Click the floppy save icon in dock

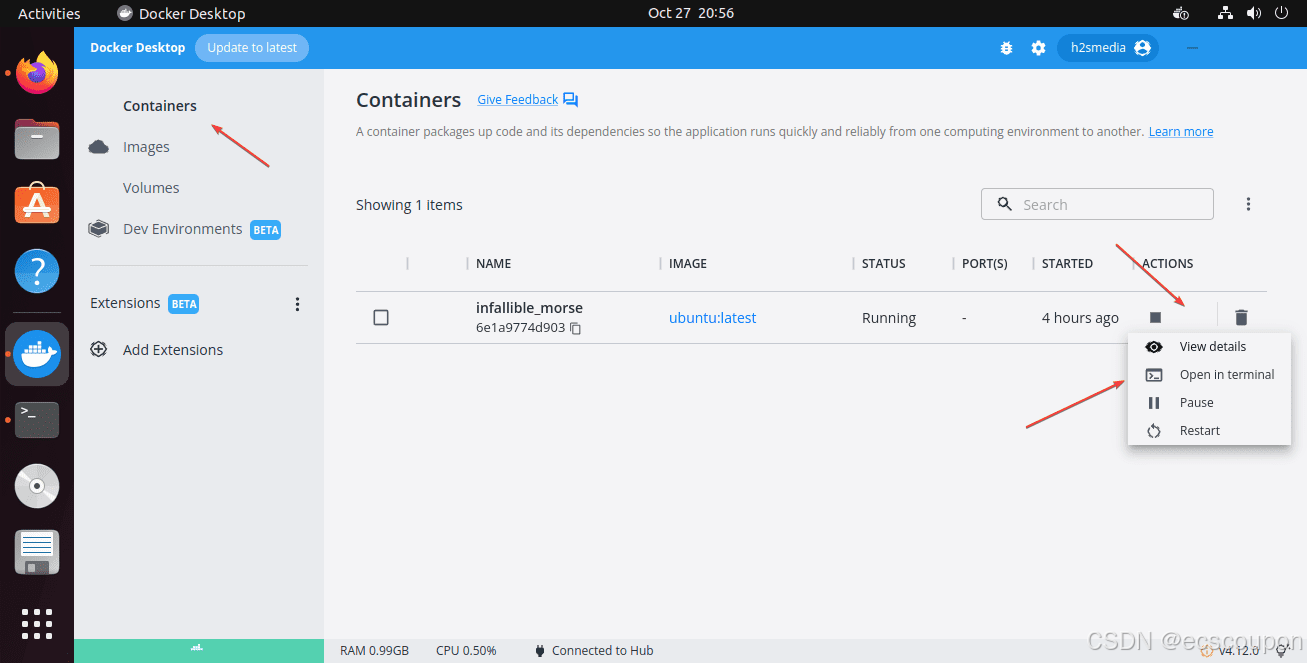click(x=37, y=552)
